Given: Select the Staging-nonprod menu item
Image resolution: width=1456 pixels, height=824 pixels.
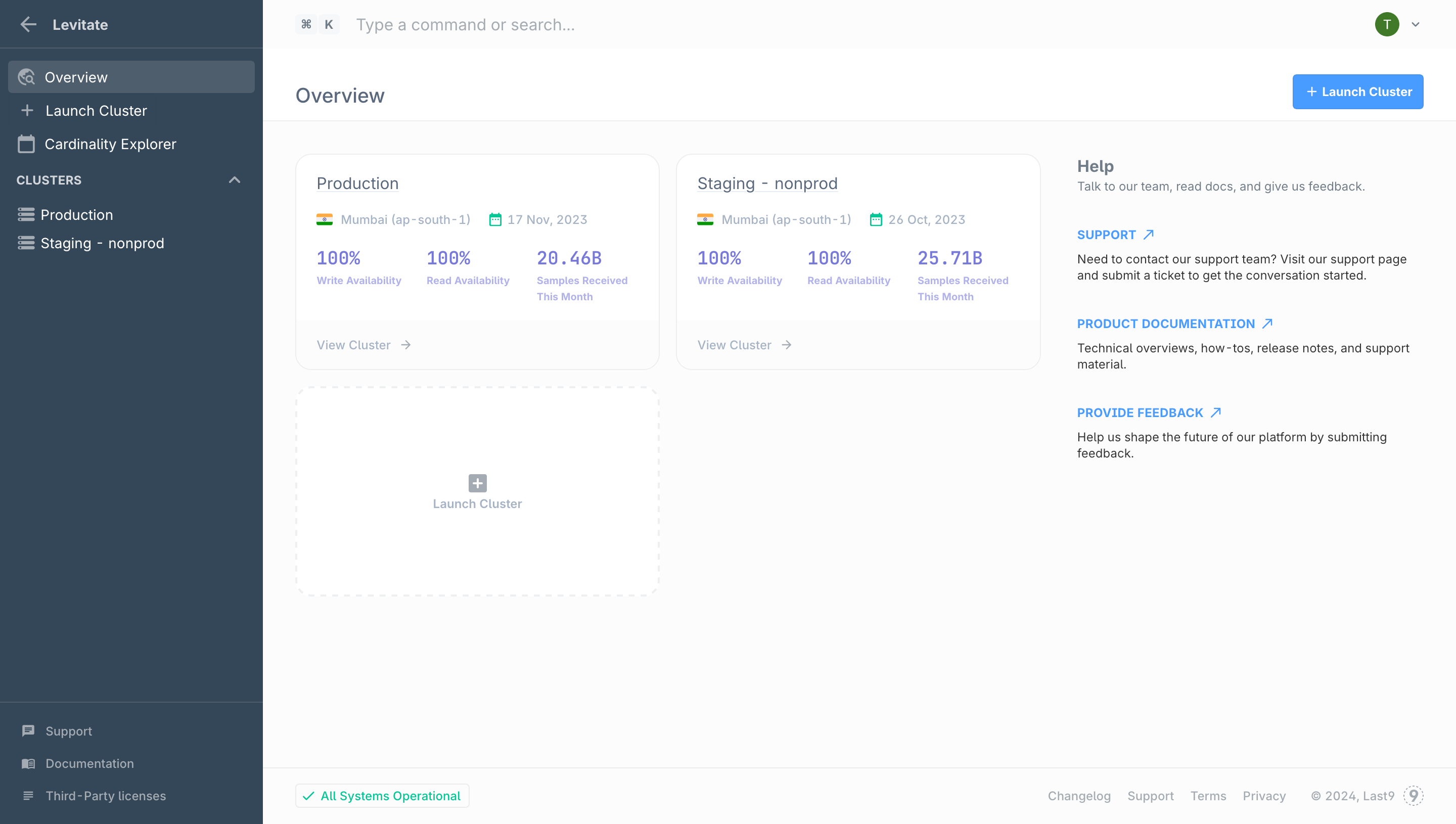Looking at the screenshot, I should (x=102, y=242).
